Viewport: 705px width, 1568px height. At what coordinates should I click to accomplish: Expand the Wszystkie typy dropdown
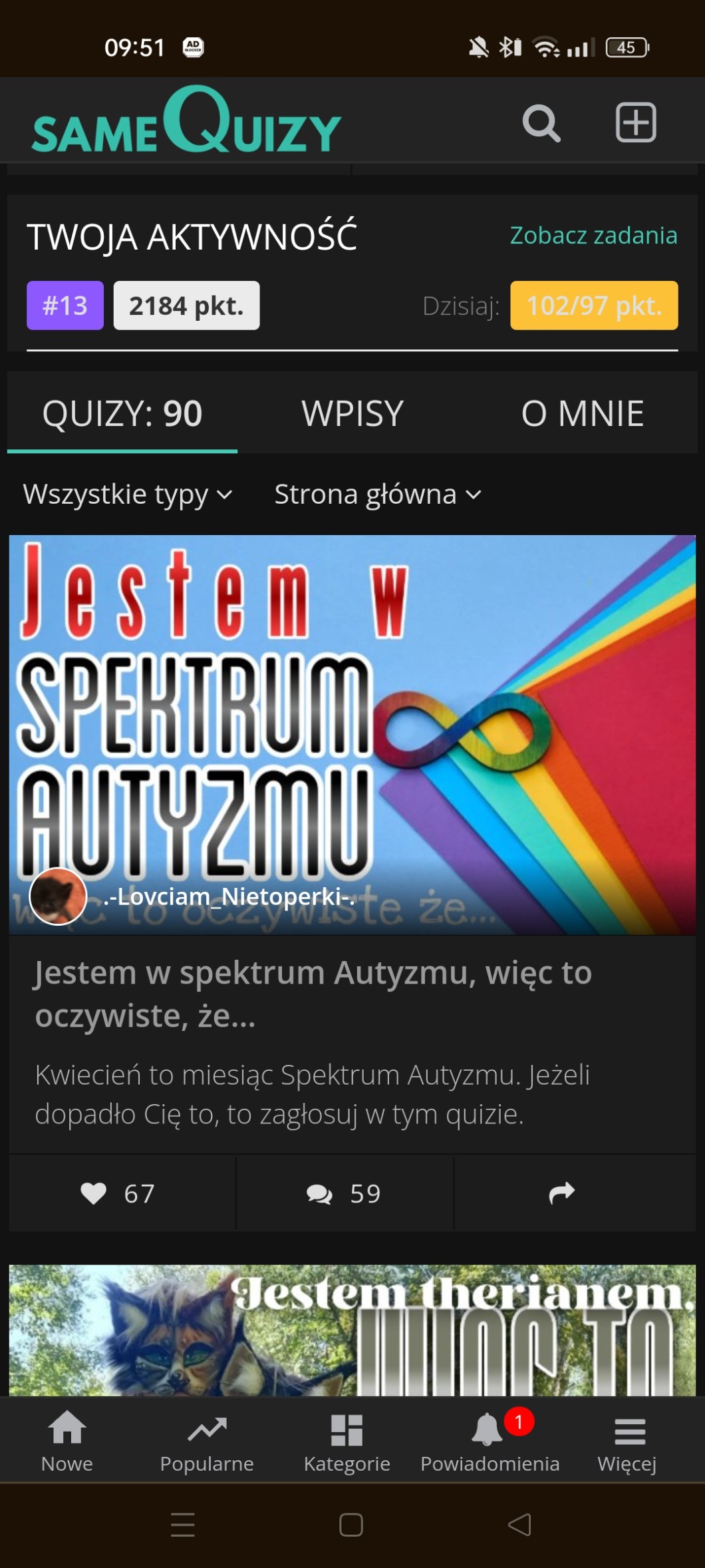(128, 494)
